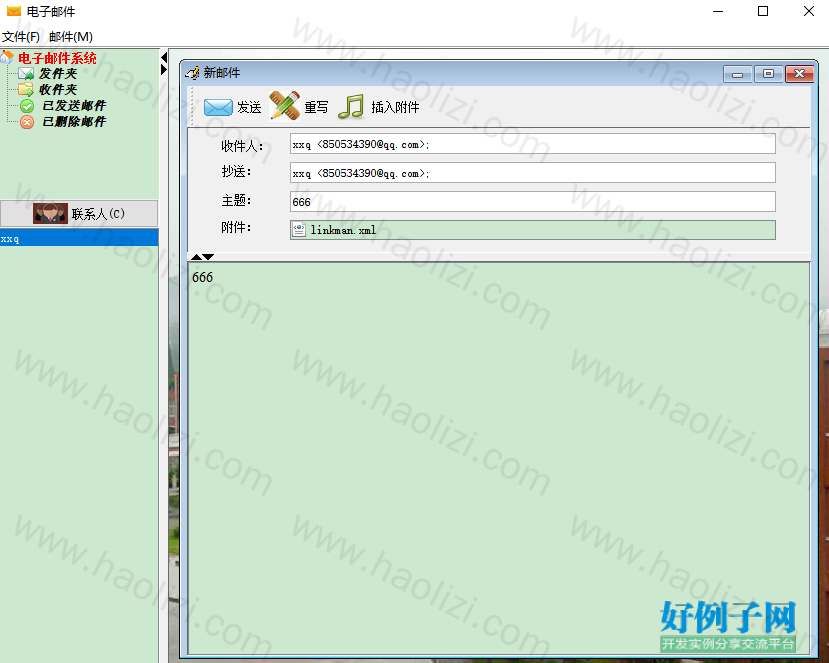Expand sidebar with right arrow splitter
The width and height of the screenshot is (829, 663).
click(x=164, y=69)
